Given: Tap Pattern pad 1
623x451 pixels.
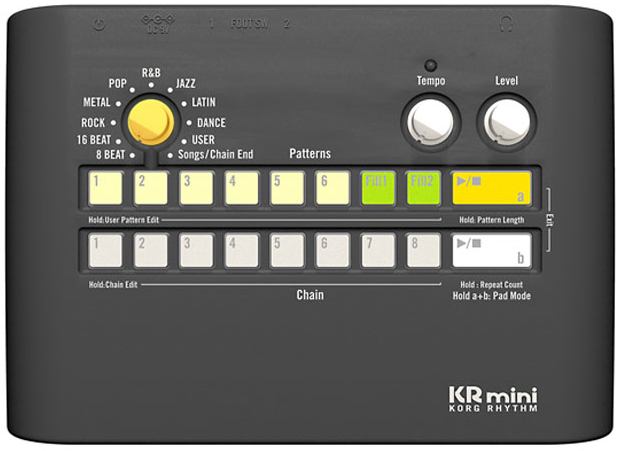Looking at the screenshot, I should (105, 188).
